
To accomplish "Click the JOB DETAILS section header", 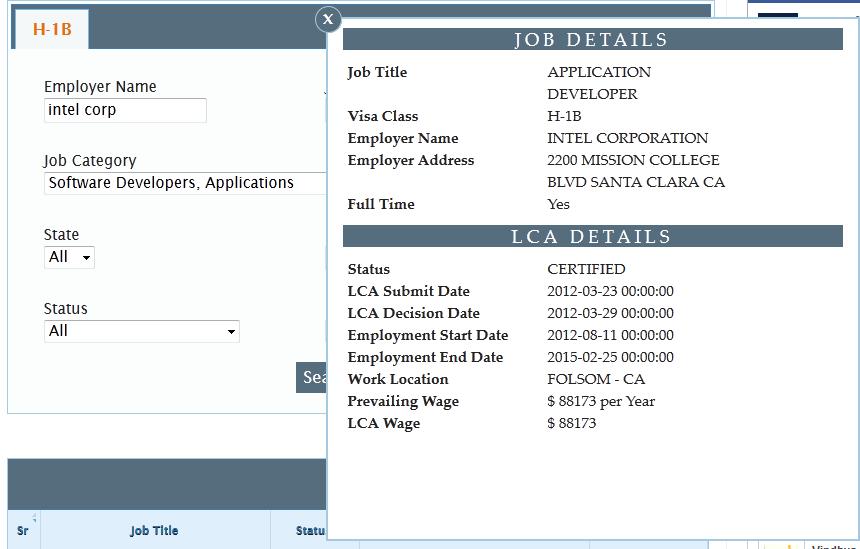I will (x=592, y=40).
